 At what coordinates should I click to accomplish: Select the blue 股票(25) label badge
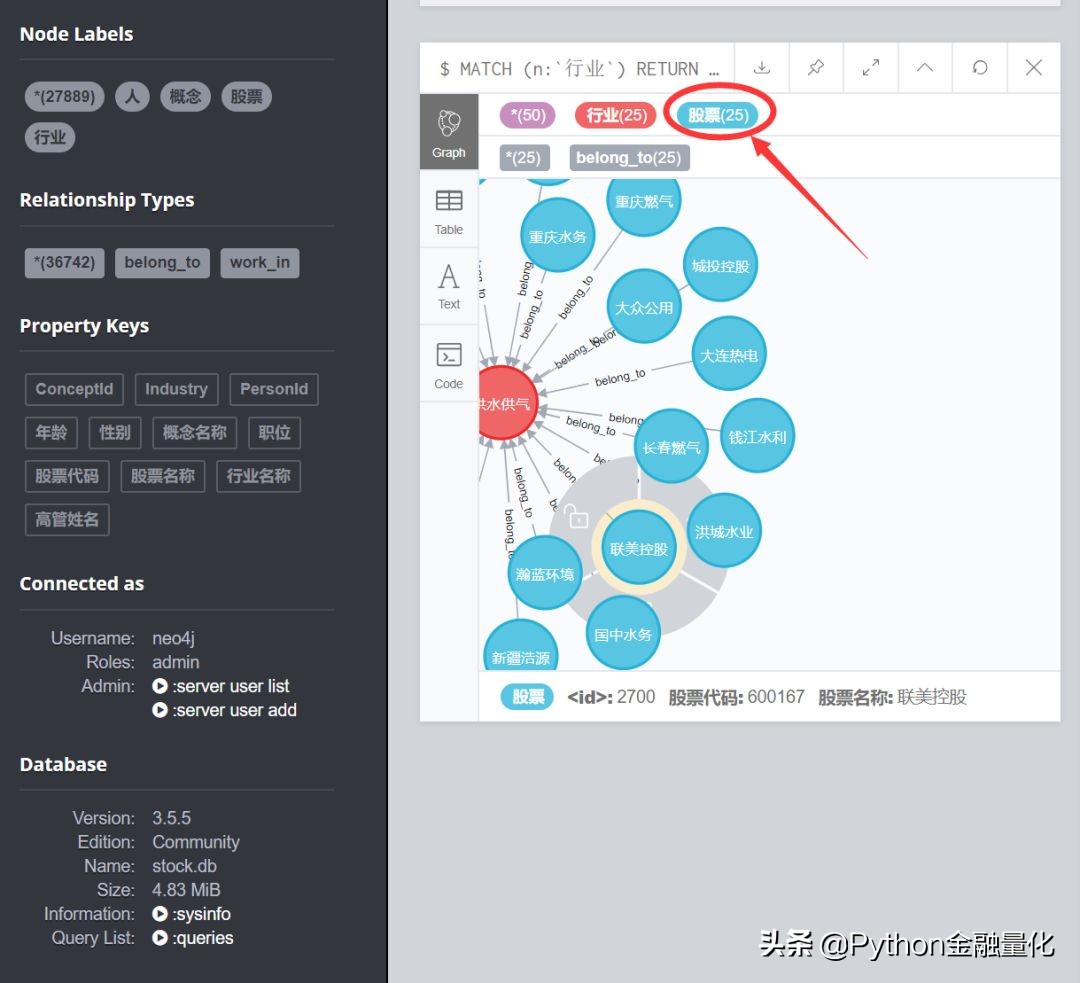coord(718,115)
